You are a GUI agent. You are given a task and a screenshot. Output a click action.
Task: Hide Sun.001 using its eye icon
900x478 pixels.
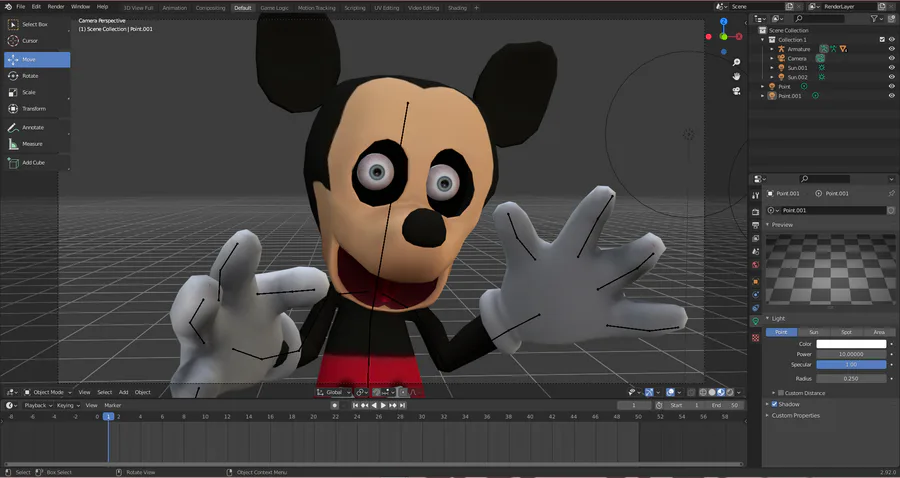coord(892,68)
